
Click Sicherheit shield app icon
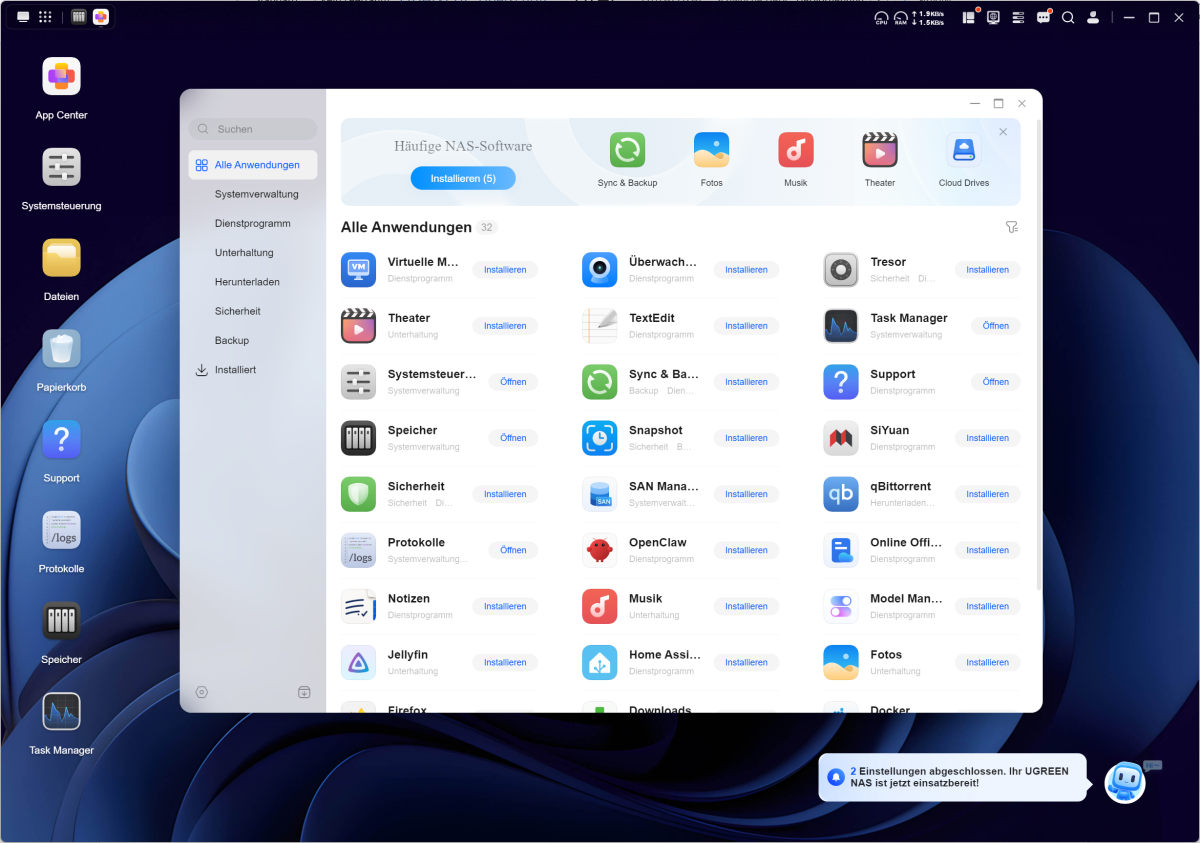pyautogui.click(x=358, y=494)
